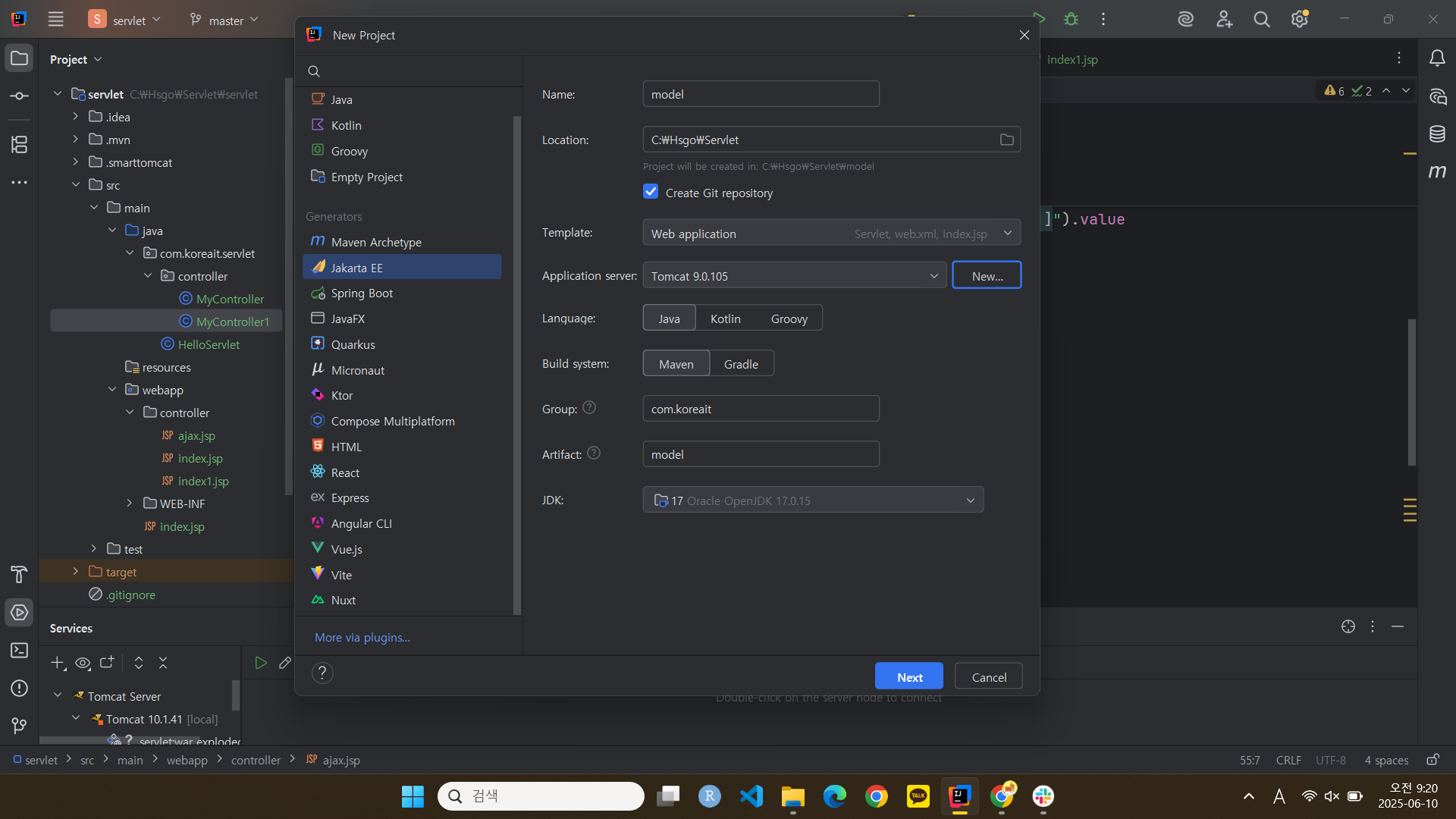The width and height of the screenshot is (1456, 819).
Task: Open the Git tool window icon
Action: click(x=20, y=726)
